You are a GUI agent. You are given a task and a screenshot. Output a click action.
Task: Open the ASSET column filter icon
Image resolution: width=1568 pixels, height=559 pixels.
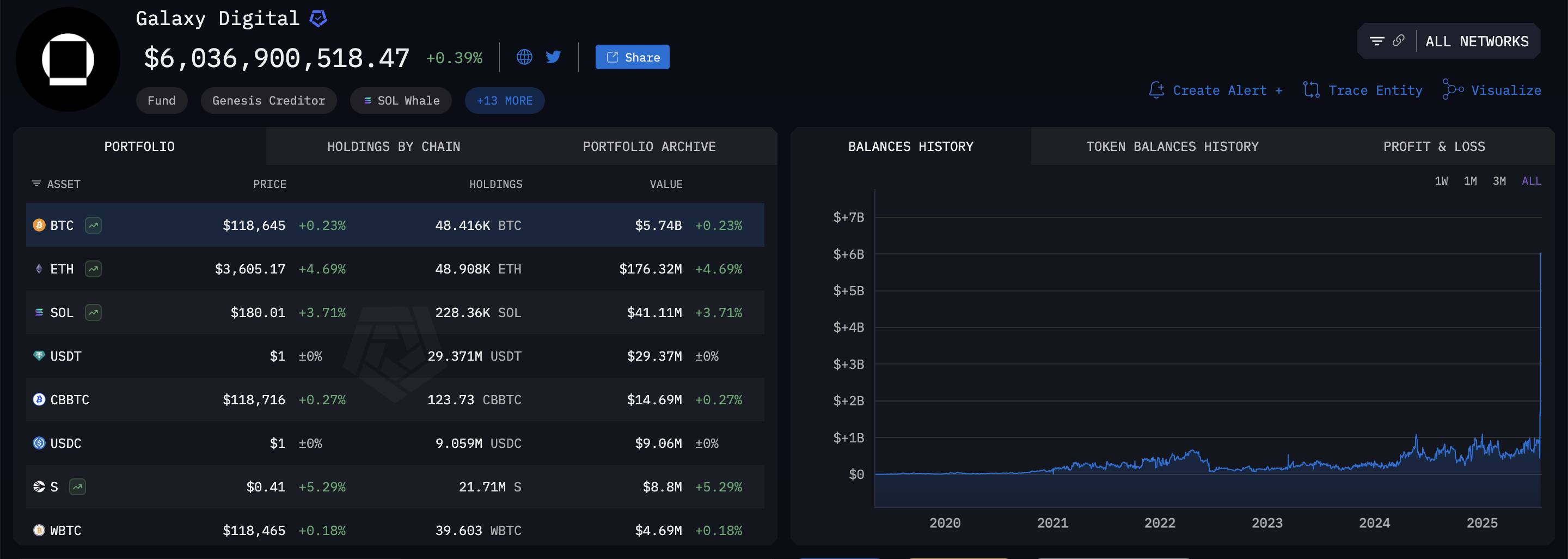(36, 183)
